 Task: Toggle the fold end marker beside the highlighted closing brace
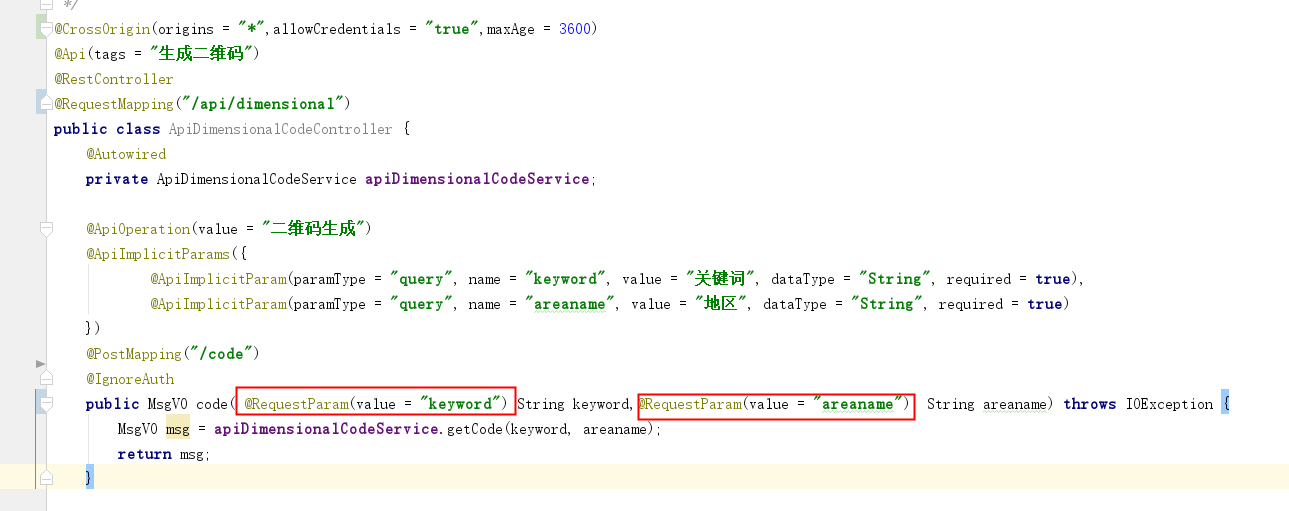[x=45, y=478]
